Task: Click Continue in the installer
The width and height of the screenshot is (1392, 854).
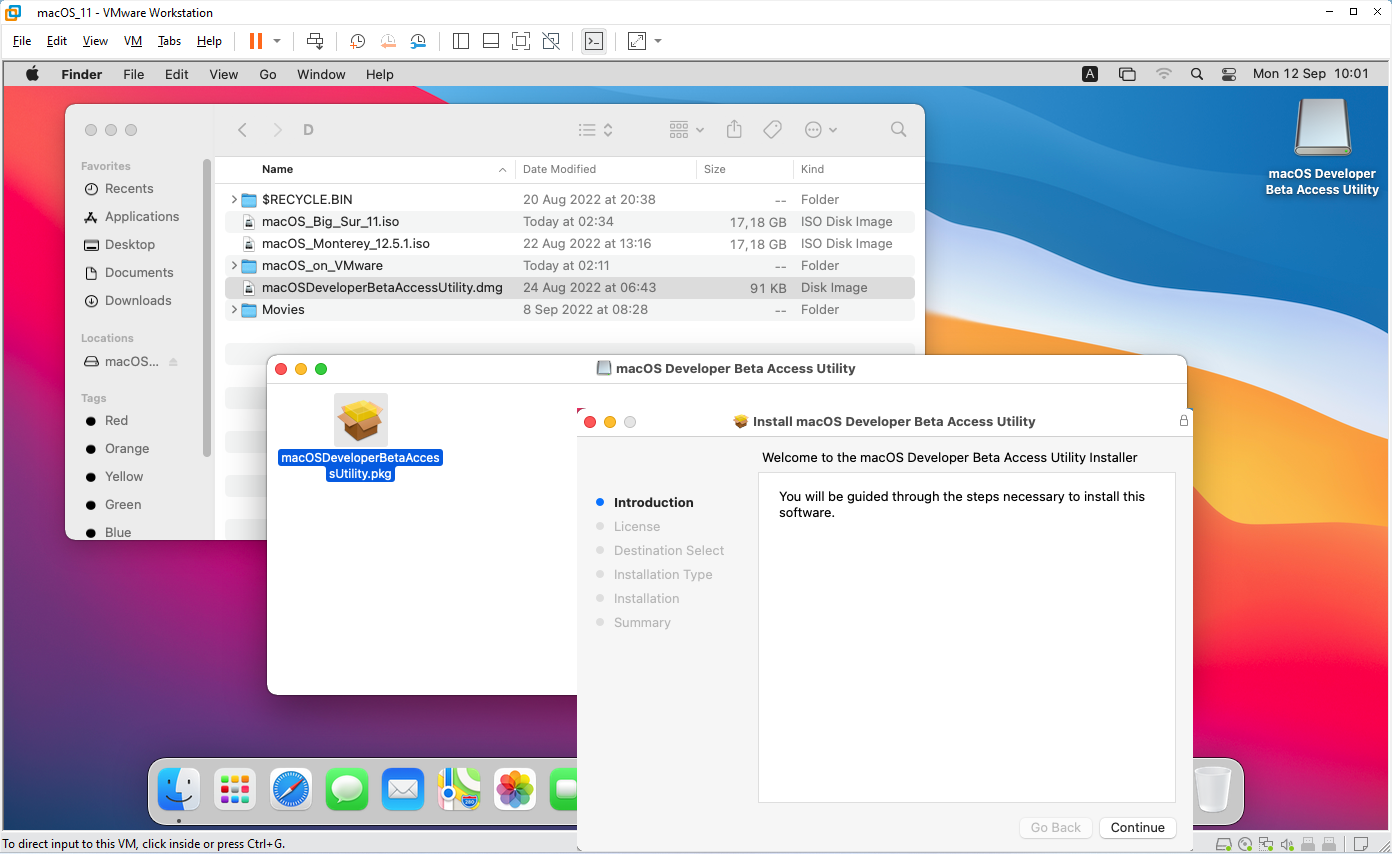Action: [1137, 828]
